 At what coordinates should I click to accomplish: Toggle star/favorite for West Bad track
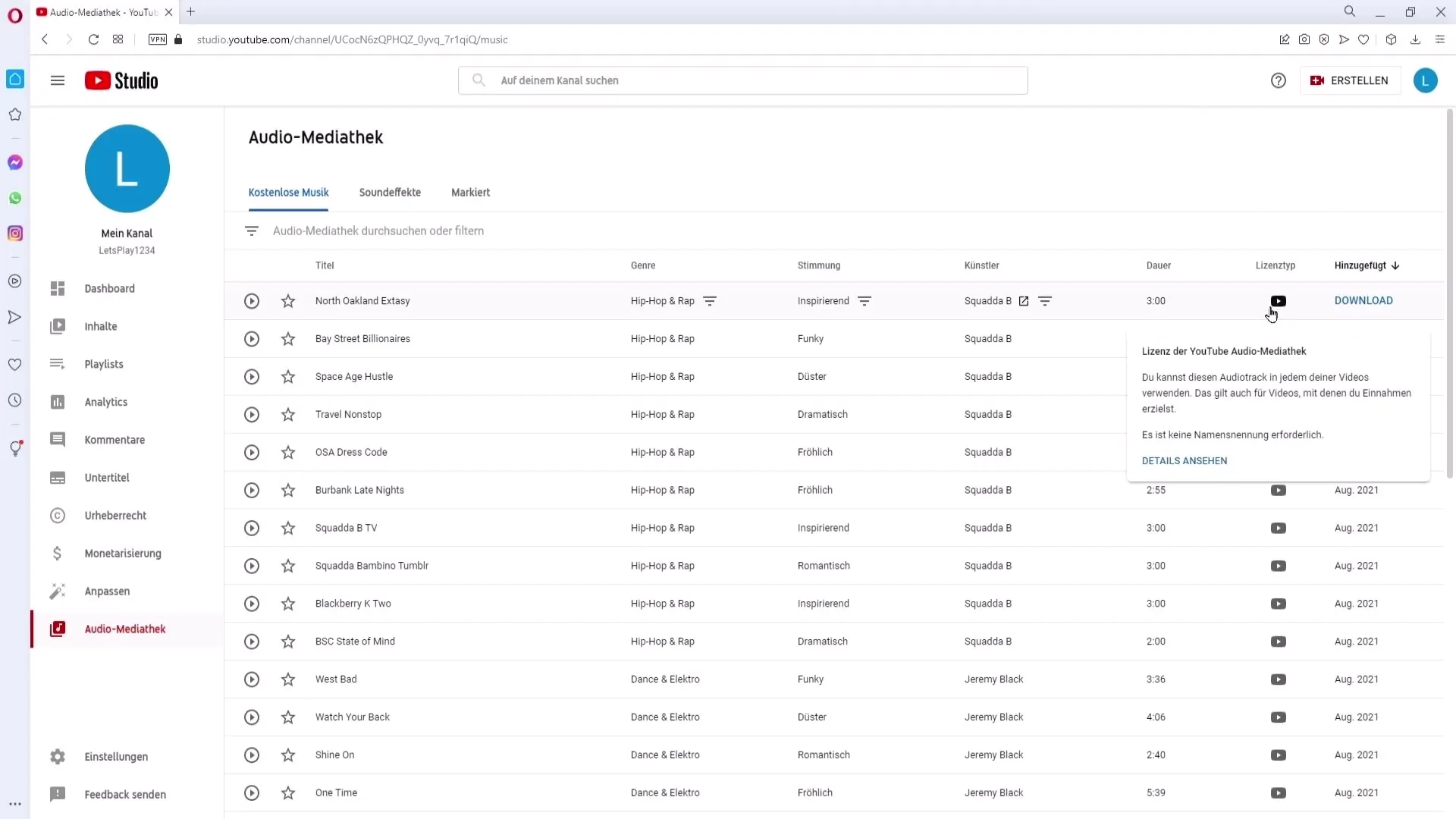pos(288,679)
